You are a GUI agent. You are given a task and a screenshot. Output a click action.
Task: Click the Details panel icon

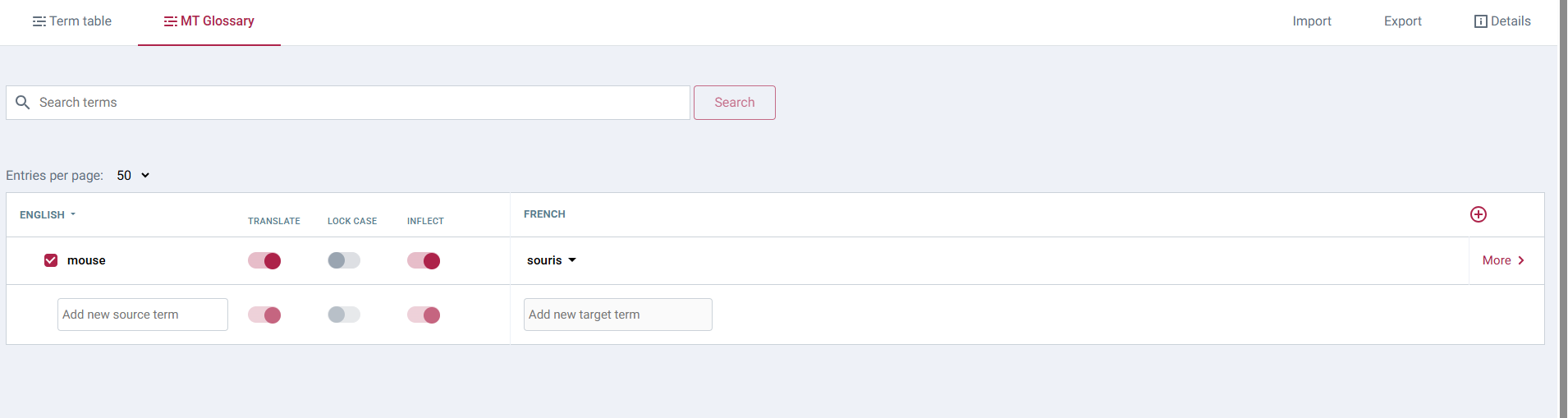pos(1480,21)
